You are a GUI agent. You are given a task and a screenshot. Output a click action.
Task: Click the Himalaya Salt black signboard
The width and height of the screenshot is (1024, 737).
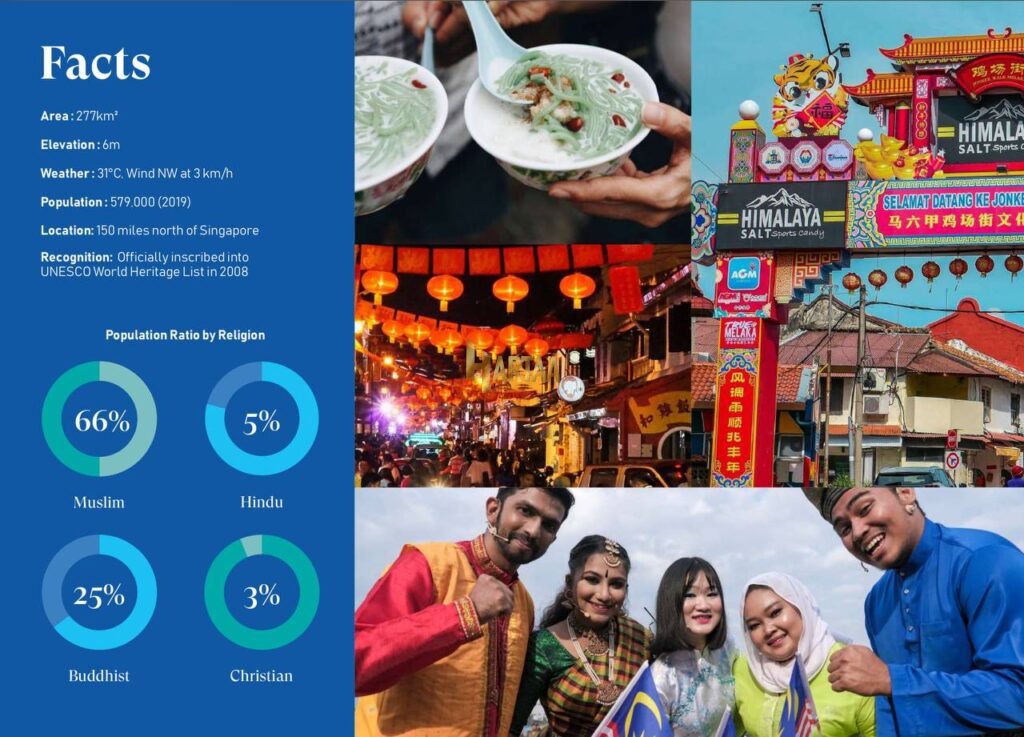pos(781,215)
